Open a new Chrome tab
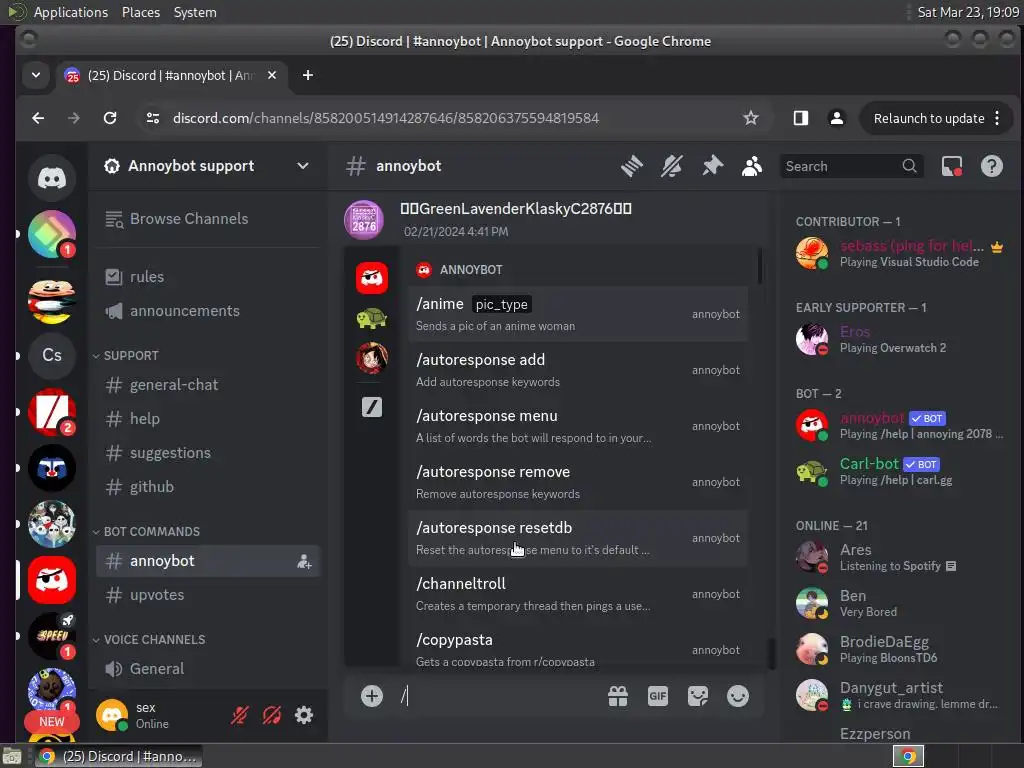Viewport: 1024px width, 768px height. tap(308, 76)
